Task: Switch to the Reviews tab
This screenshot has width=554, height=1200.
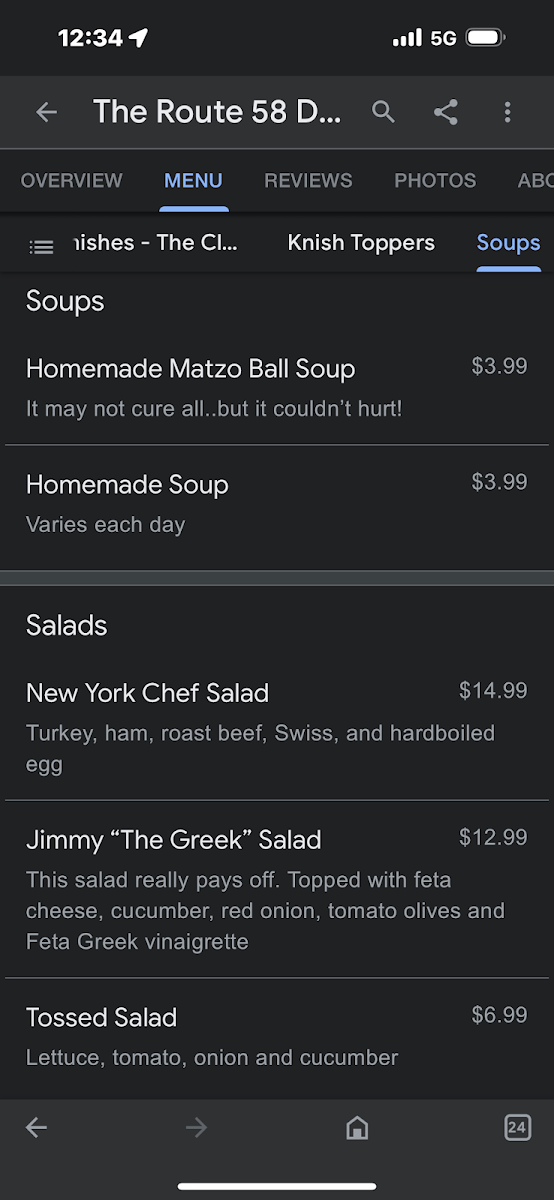Action: [x=308, y=181]
